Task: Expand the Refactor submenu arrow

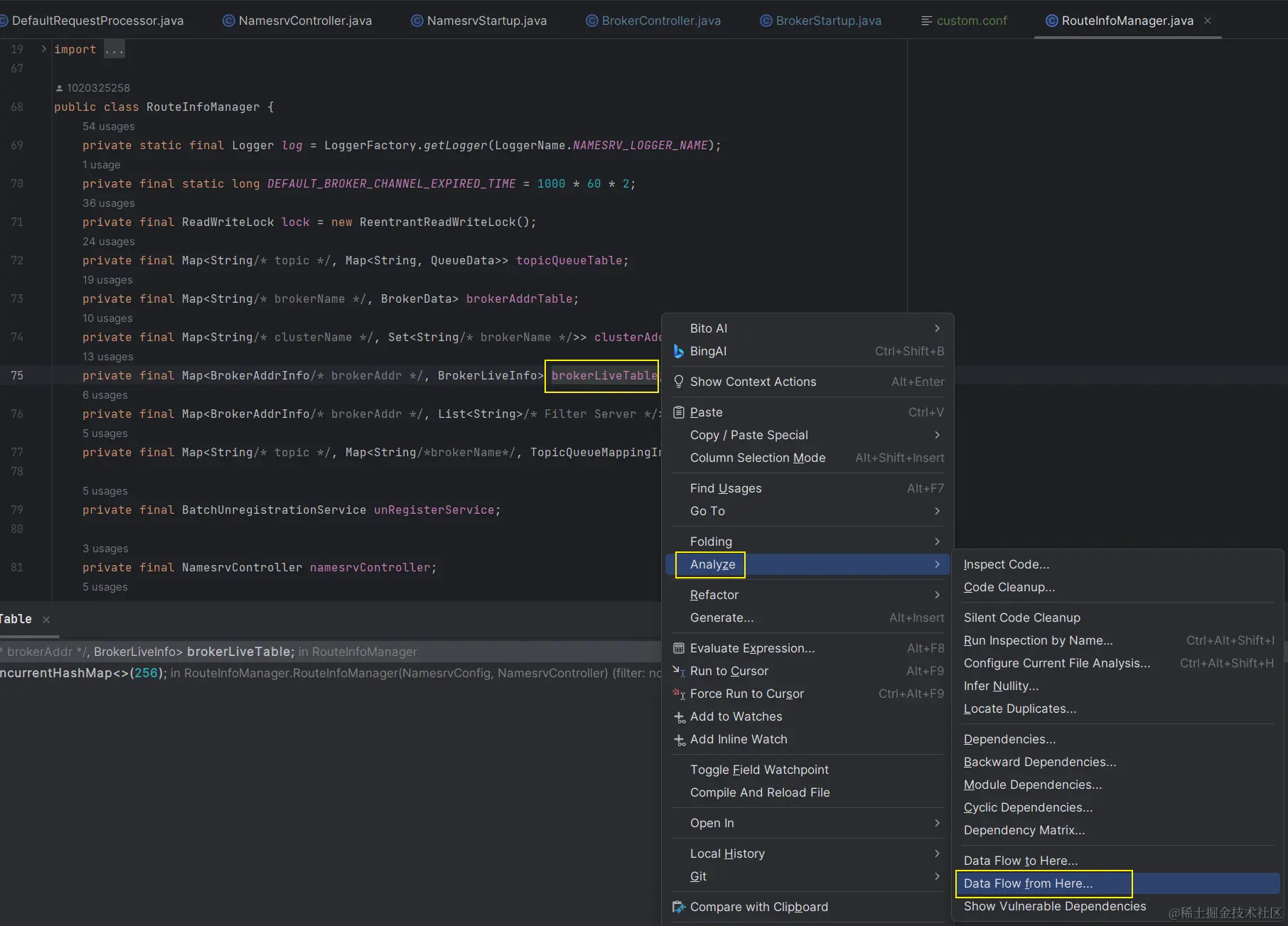Action: coord(938,595)
